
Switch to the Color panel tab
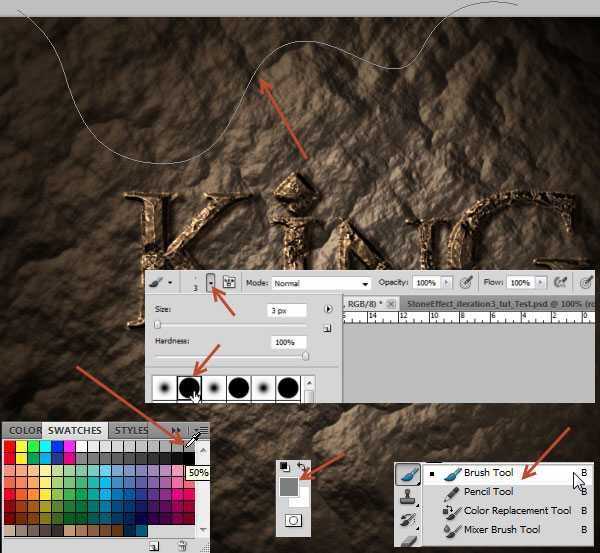pyautogui.click(x=25, y=431)
